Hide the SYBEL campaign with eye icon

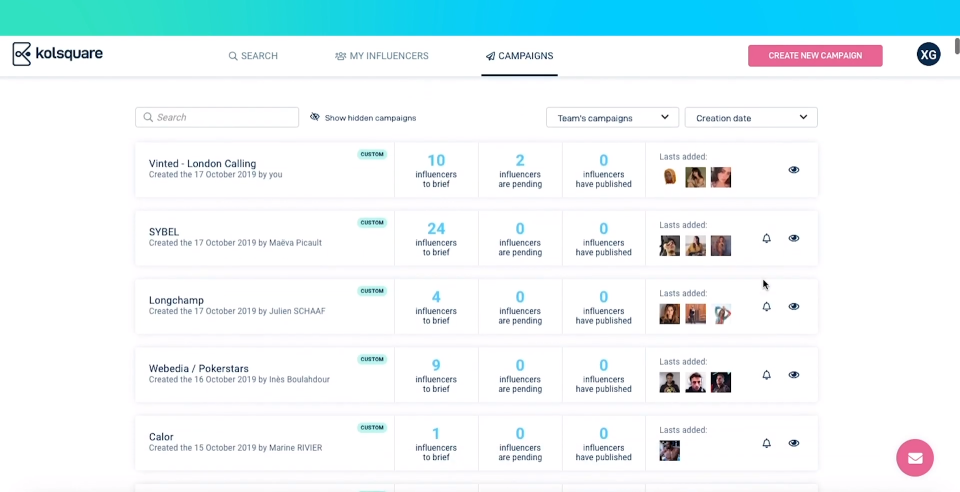coord(793,238)
